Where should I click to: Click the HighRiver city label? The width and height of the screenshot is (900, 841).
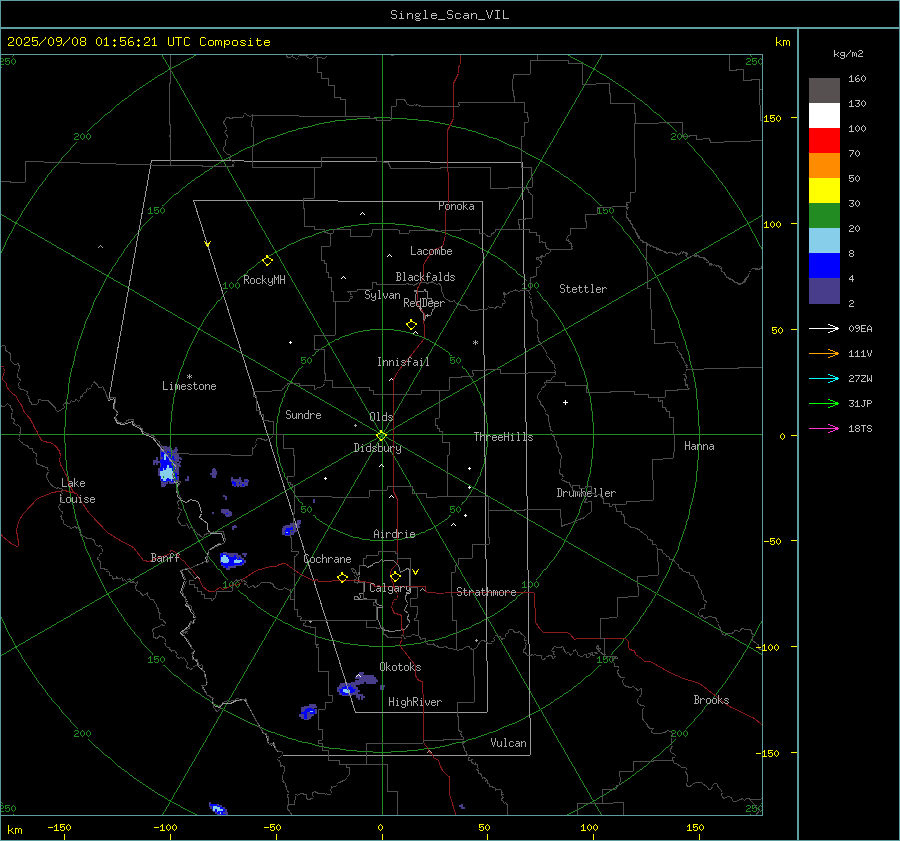point(415,702)
